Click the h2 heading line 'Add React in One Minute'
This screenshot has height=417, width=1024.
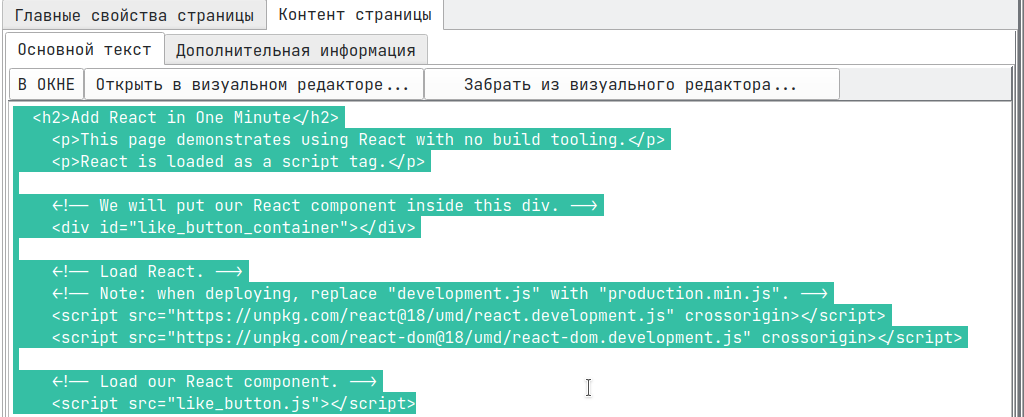point(185,118)
